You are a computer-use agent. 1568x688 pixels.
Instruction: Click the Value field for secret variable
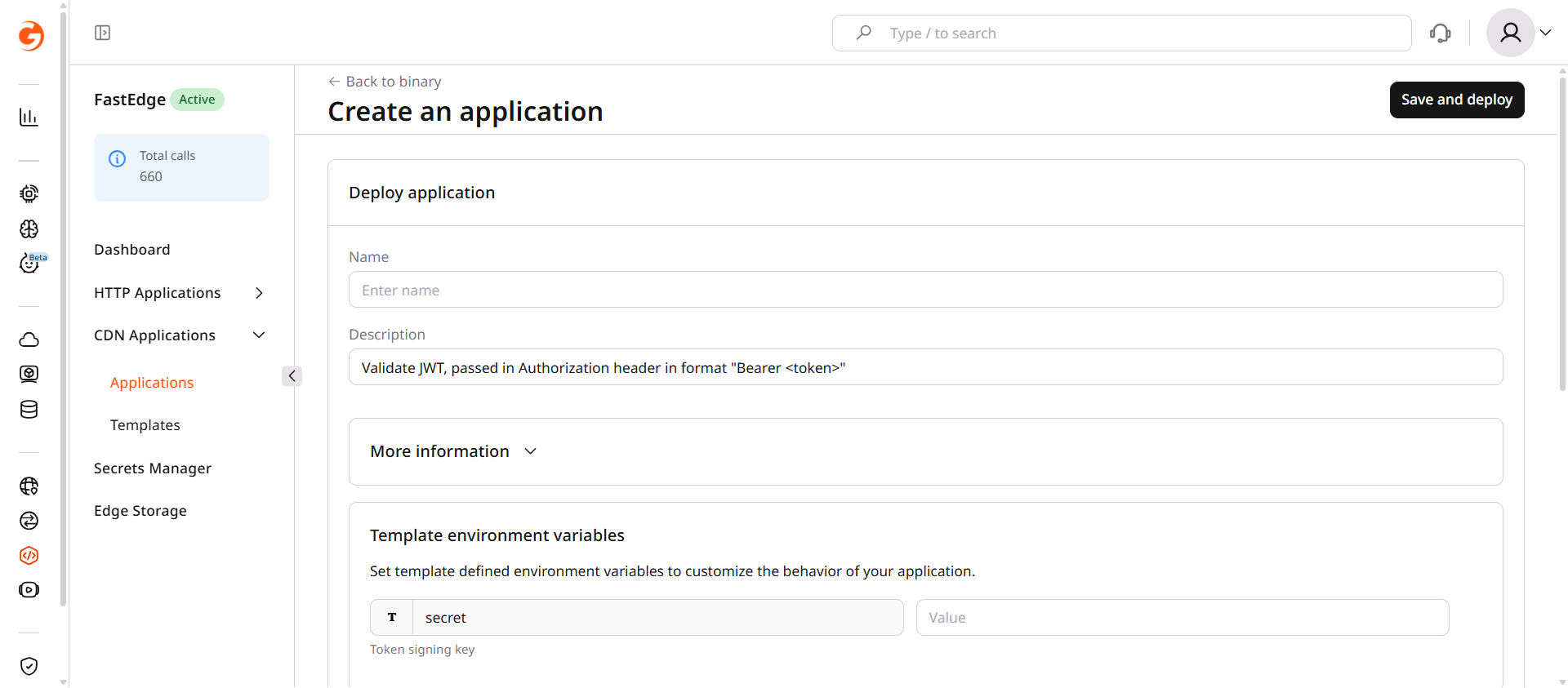click(1183, 618)
